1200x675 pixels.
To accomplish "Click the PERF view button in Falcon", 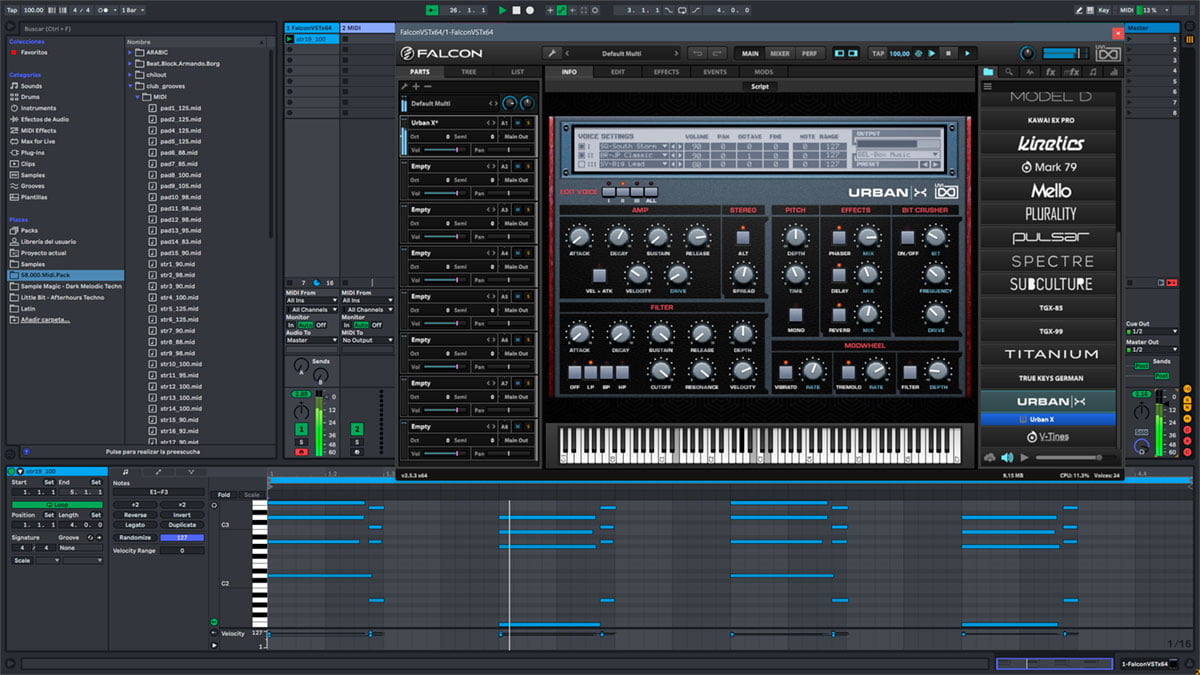I will pos(809,53).
